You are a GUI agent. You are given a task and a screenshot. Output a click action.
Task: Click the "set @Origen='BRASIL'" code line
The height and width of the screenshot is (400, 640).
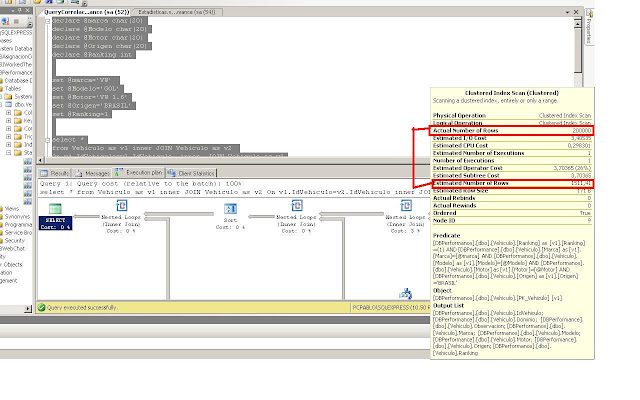[x=93, y=106]
